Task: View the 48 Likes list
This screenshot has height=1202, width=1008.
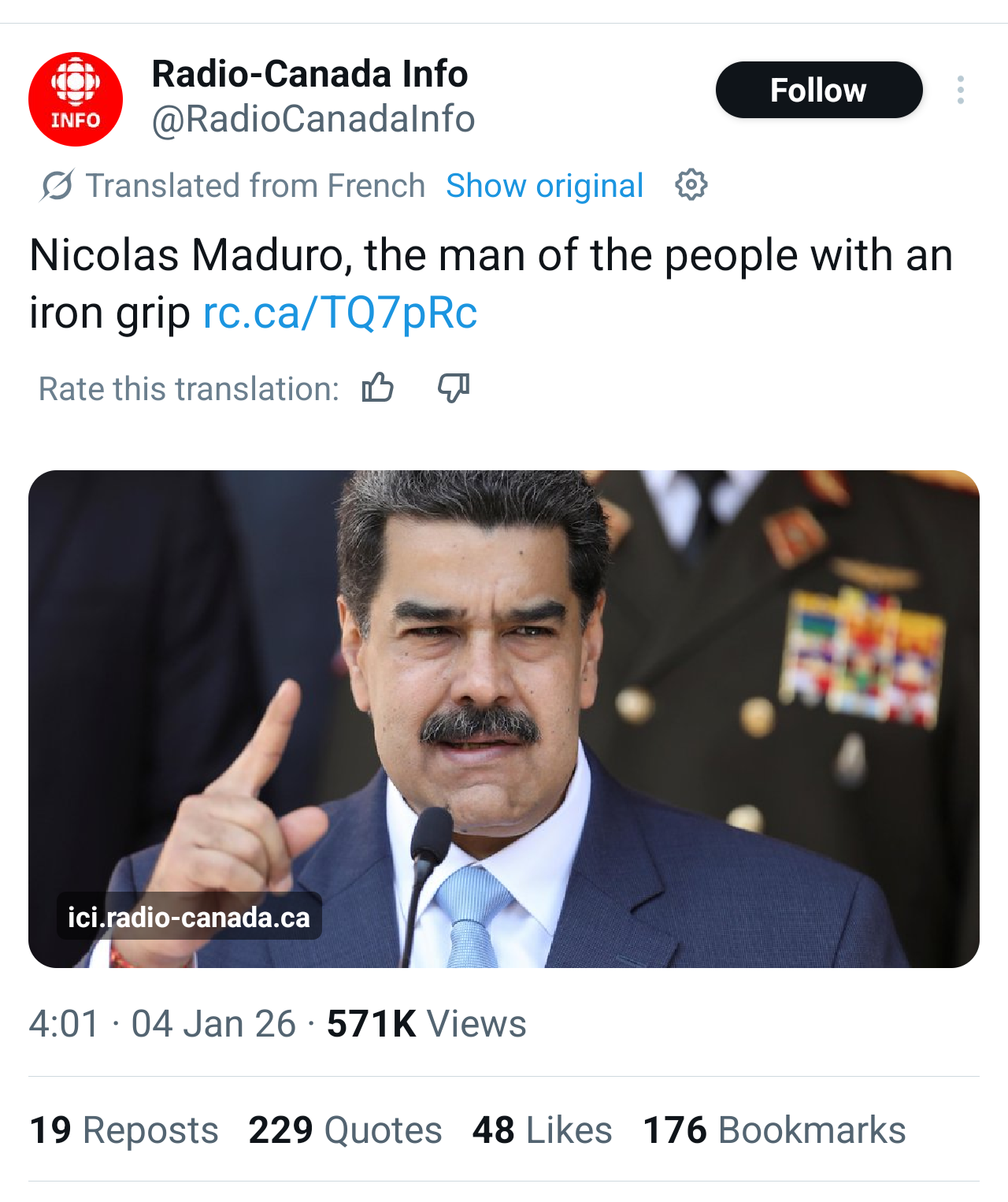Action: [x=542, y=1130]
